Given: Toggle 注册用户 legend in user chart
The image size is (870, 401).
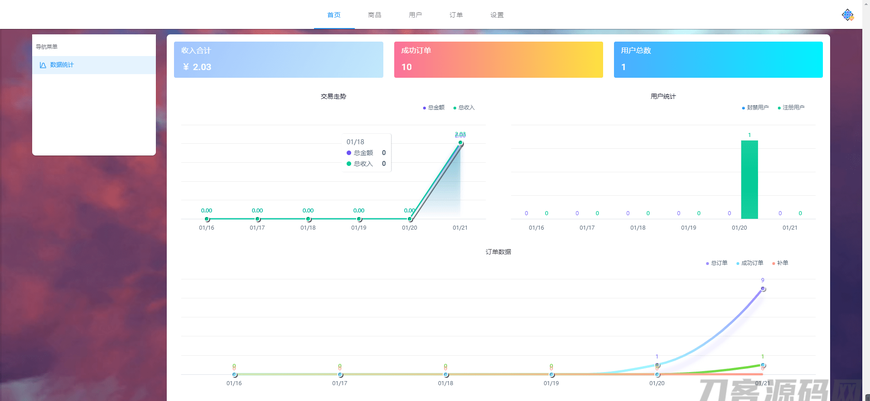Looking at the screenshot, I should point(791,107).
